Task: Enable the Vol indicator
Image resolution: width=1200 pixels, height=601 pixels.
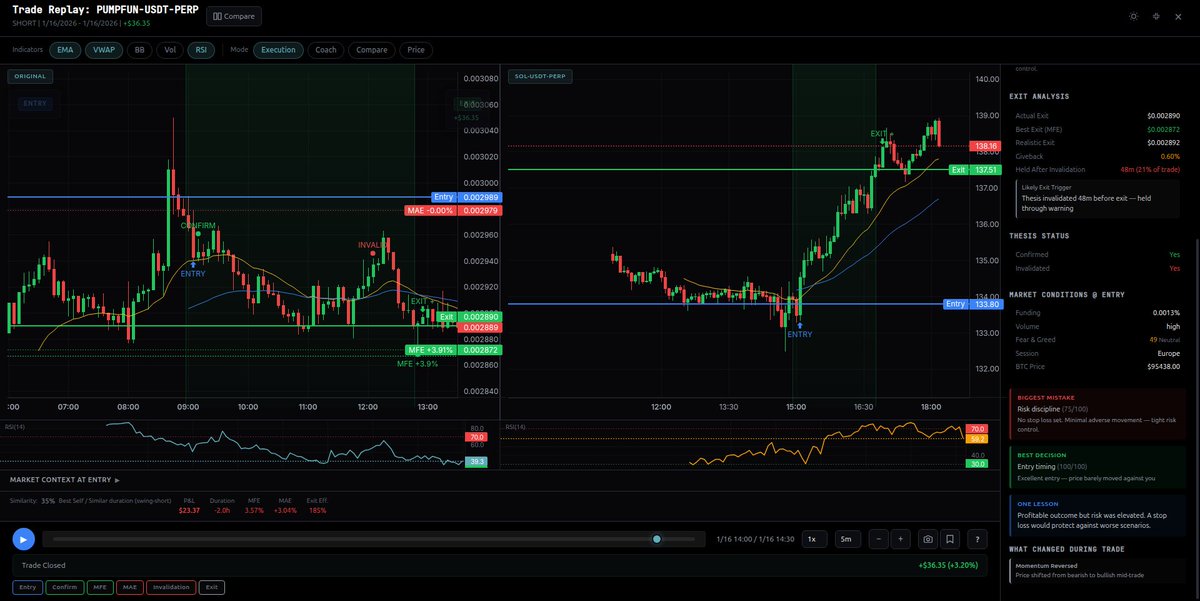Action: click(169, 50)
